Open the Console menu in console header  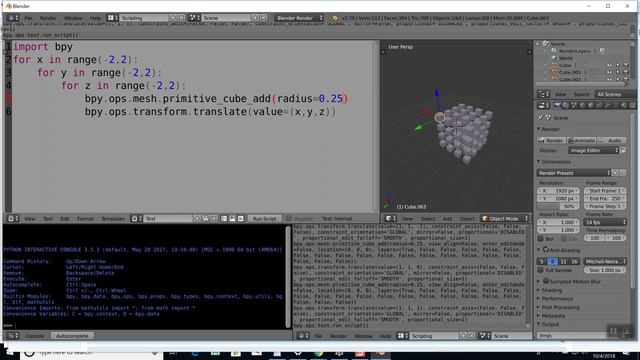point(34,336)
